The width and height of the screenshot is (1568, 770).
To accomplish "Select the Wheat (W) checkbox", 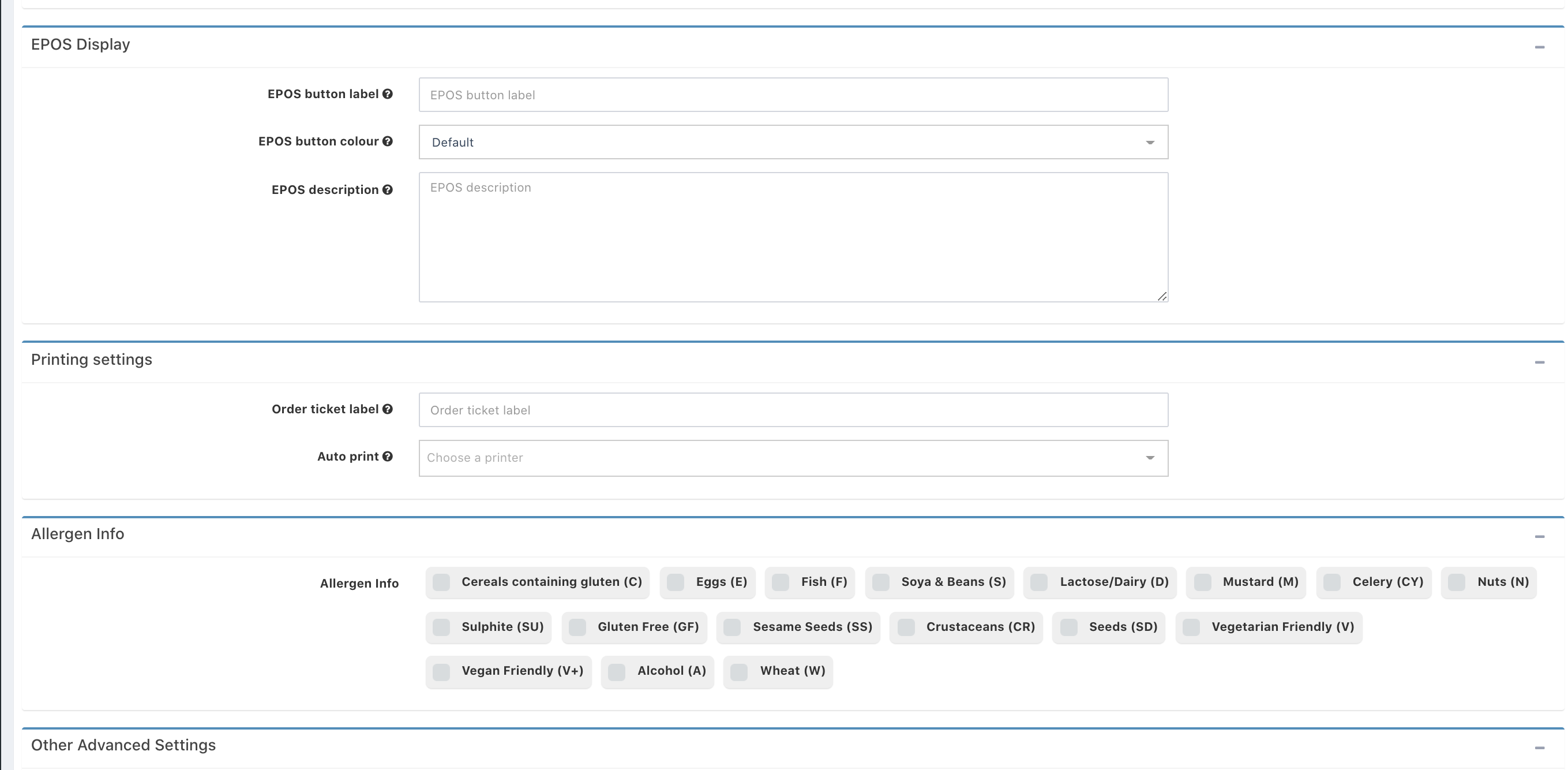I will coord(739,672).
